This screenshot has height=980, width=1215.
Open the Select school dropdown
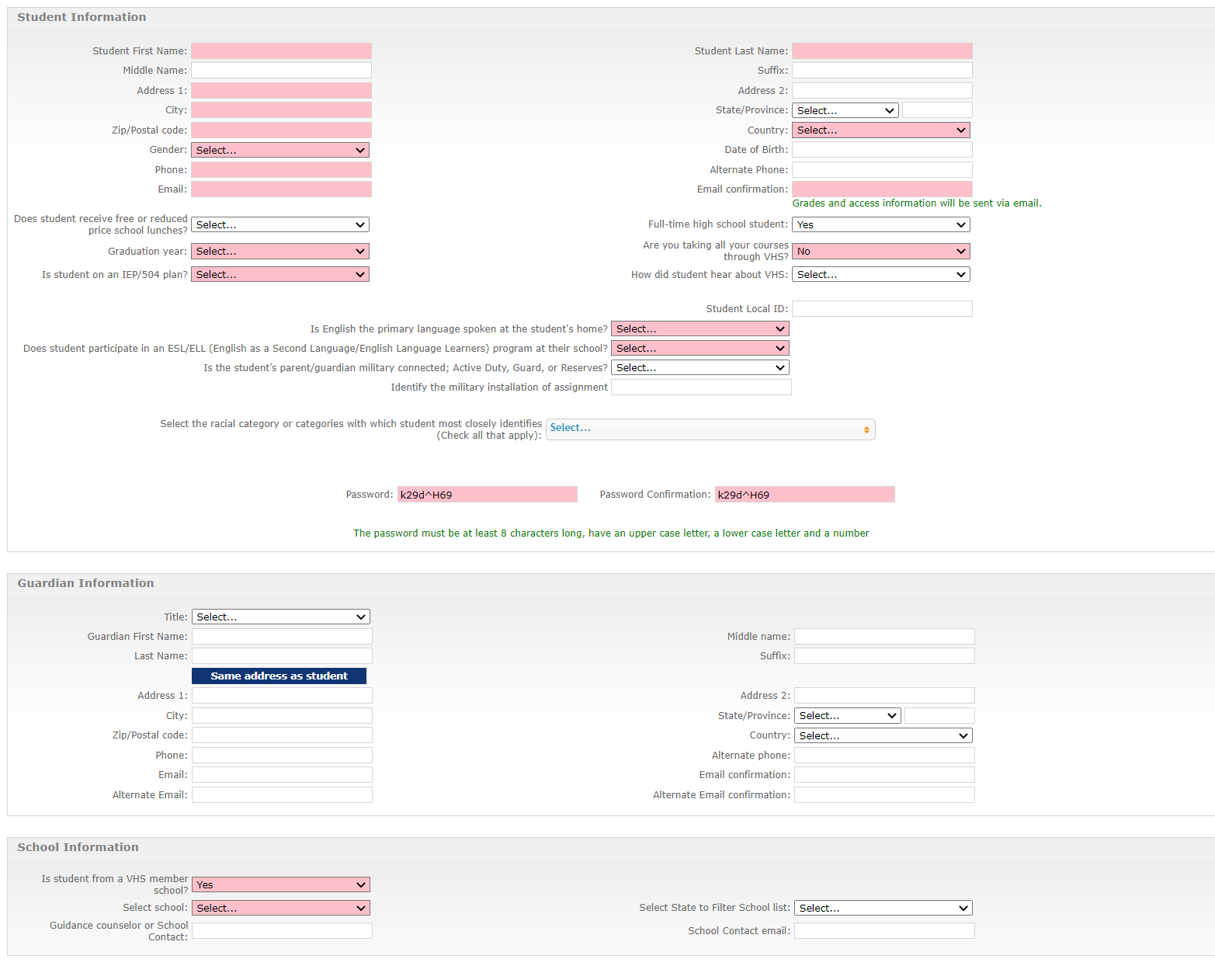[280, 908]
